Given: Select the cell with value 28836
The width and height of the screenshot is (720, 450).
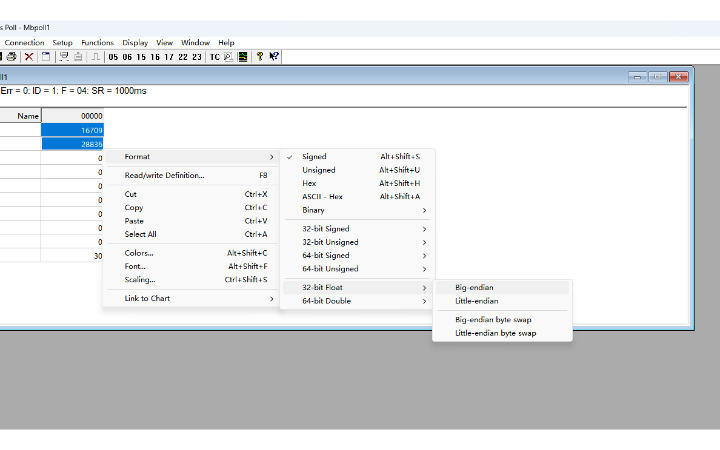Looking at the screenshot, I should (x=73, y=144).
